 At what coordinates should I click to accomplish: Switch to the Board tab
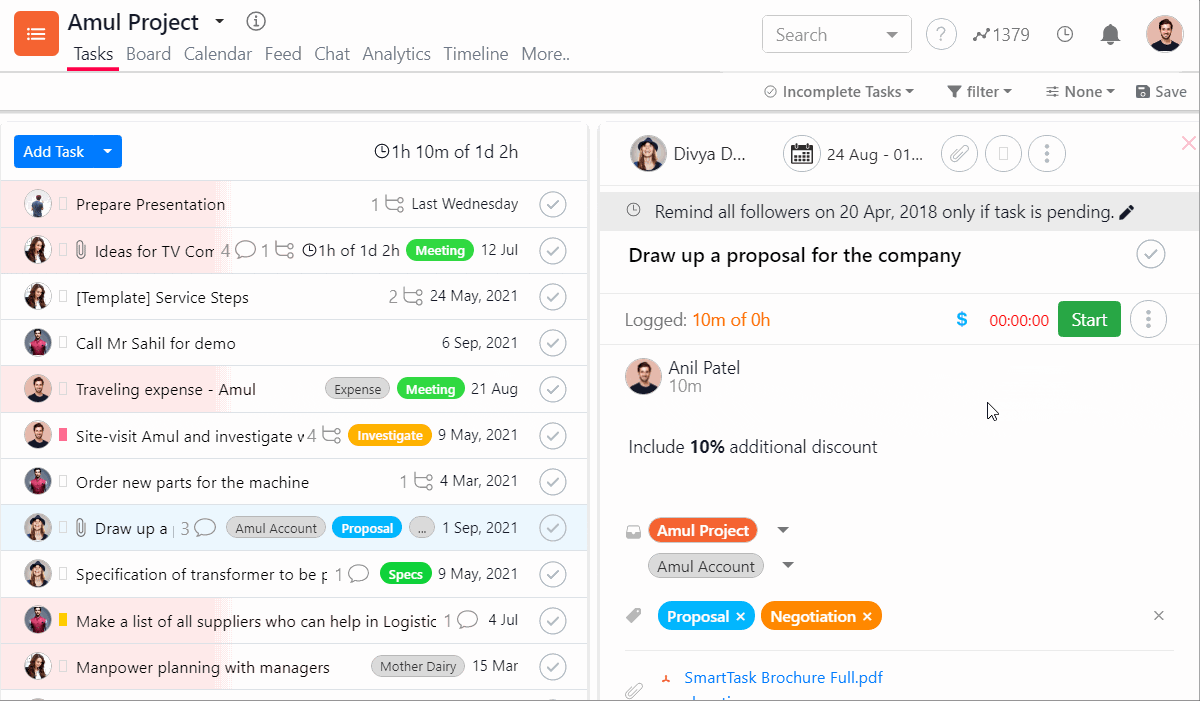(x=148, y=54)
